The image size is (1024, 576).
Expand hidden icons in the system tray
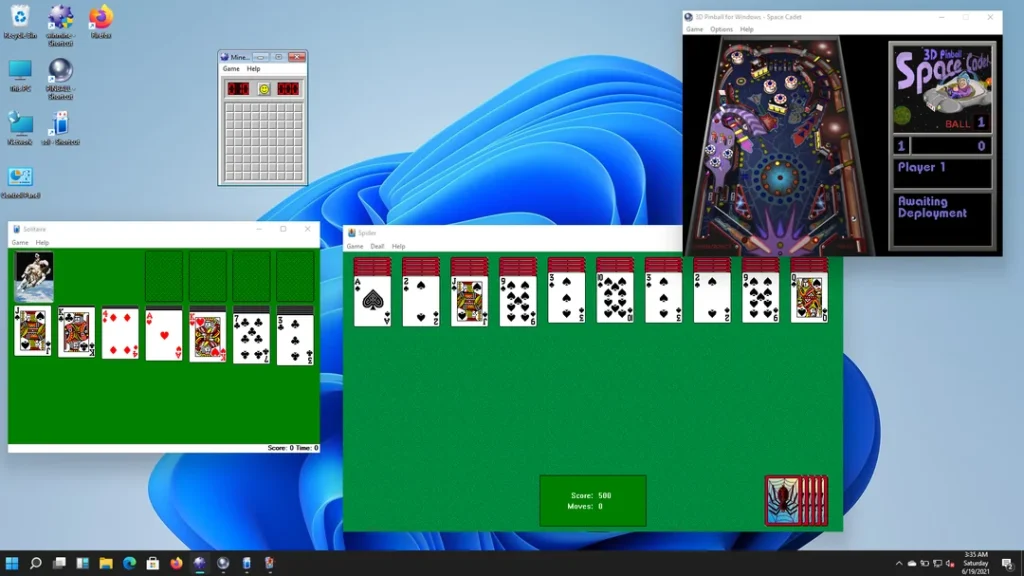pos(899,564)
